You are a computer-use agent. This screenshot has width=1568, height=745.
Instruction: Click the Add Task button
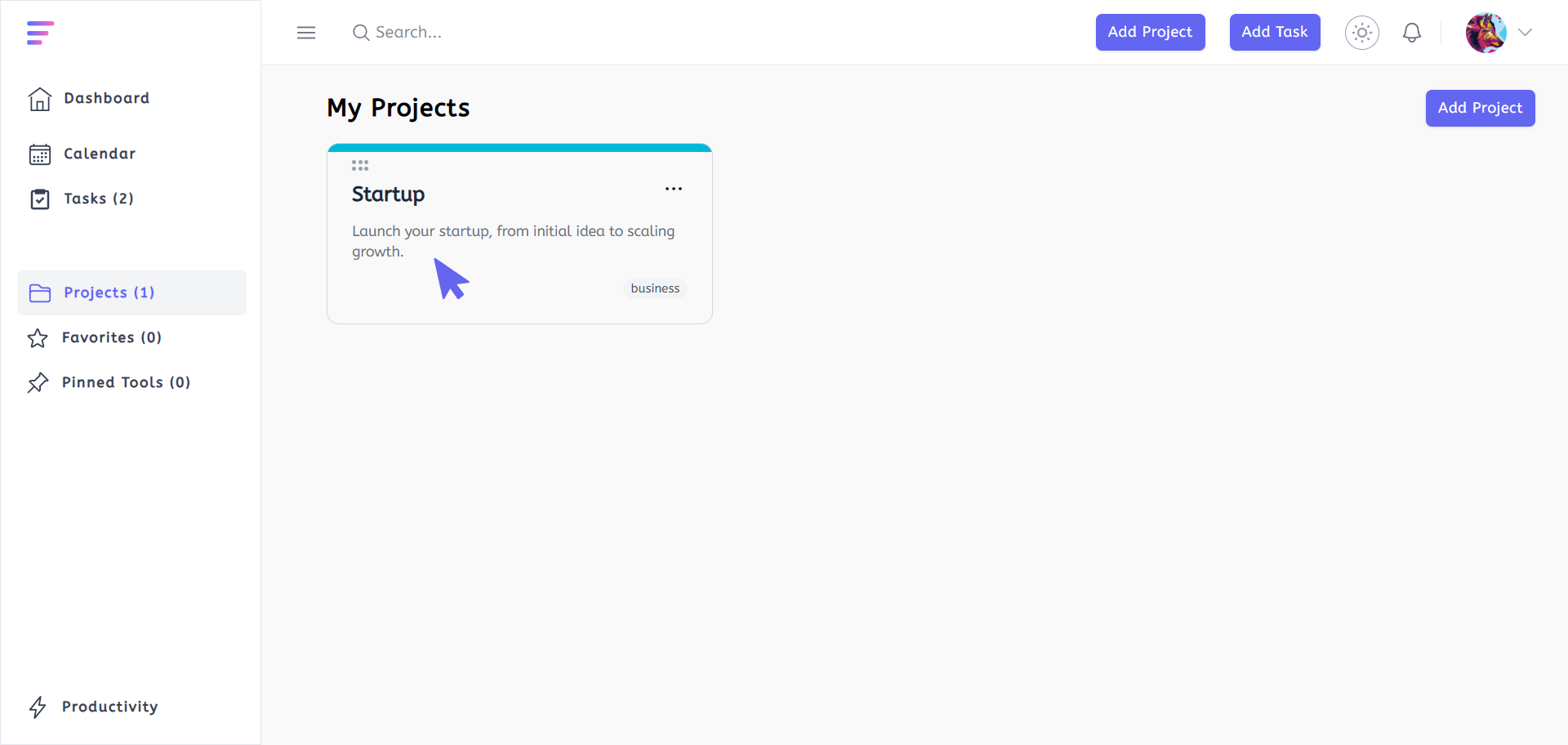click(1275, 32)
